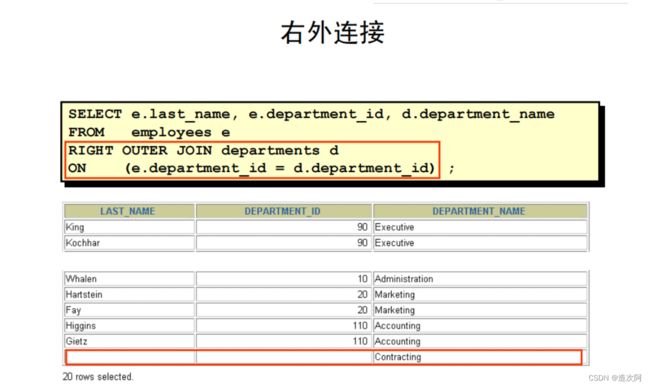Click the '20 rows selected.' status text
The image size is (650, 387).
click(98, 377)
